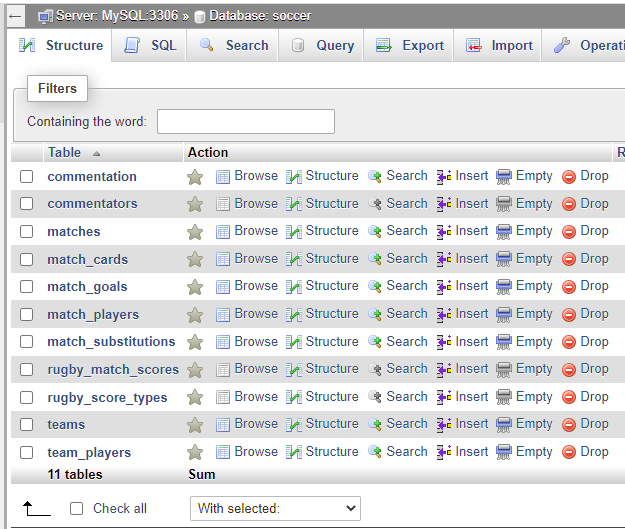Click the Empty icon for teams table

504,424
